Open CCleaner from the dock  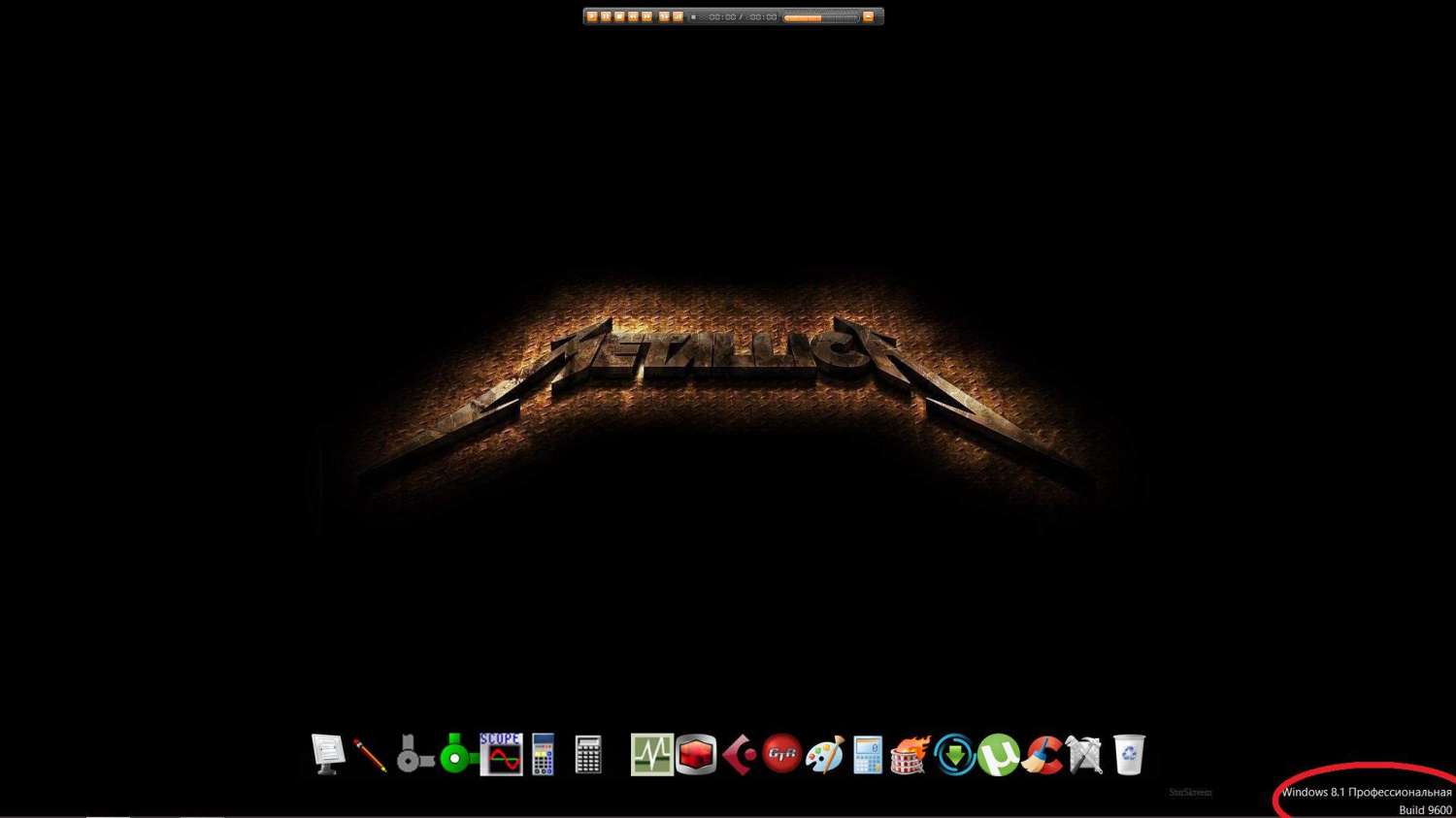(1042, 755)
